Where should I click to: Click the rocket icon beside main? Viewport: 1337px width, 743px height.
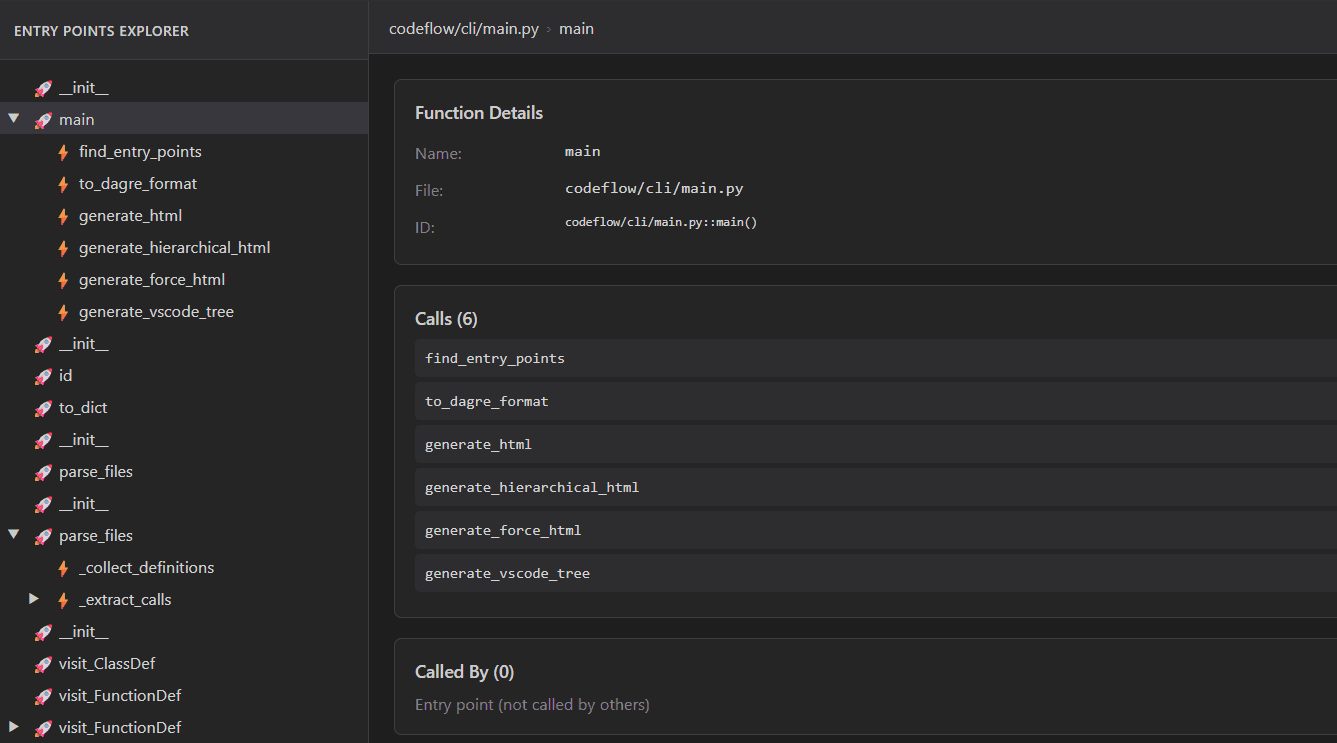click(x=43, y=120)
